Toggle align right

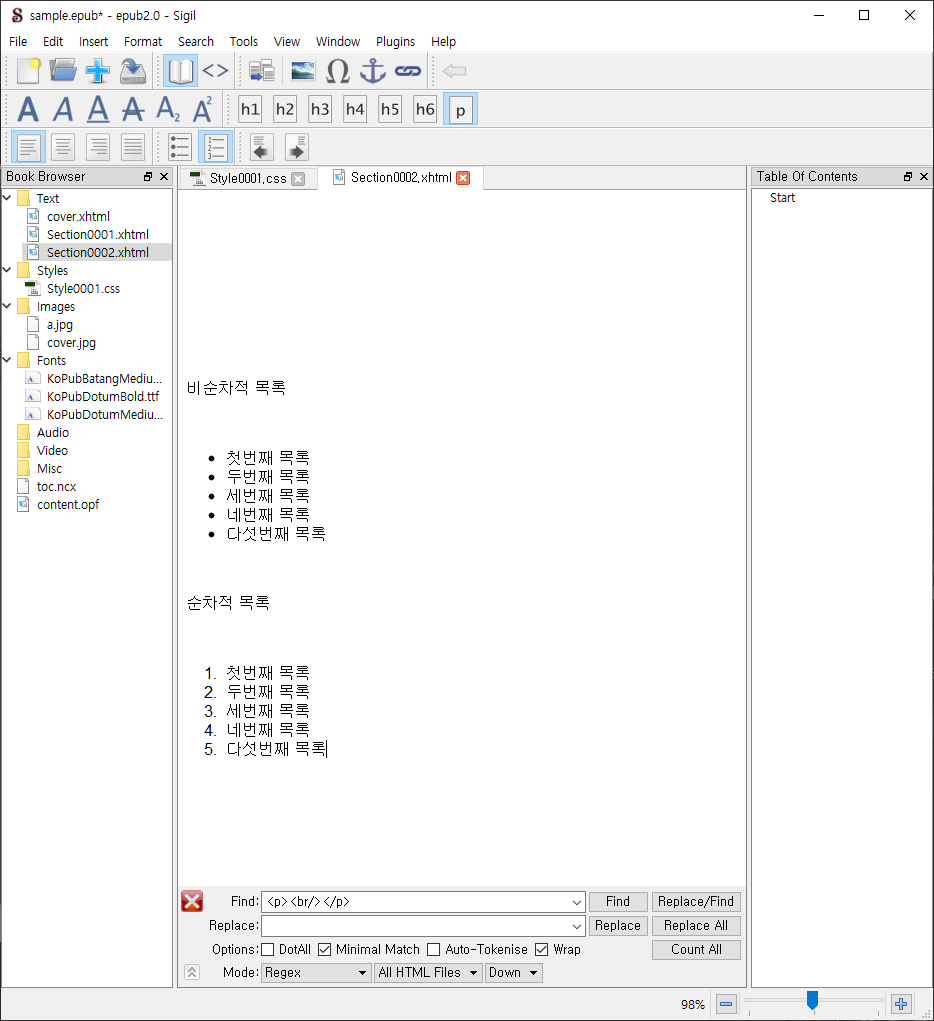[98, 147]
